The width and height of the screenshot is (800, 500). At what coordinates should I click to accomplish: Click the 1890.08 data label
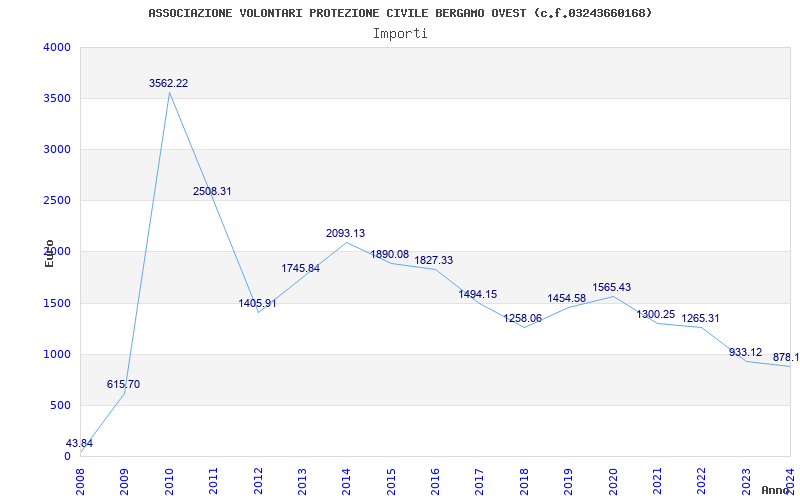click(389, 254)
